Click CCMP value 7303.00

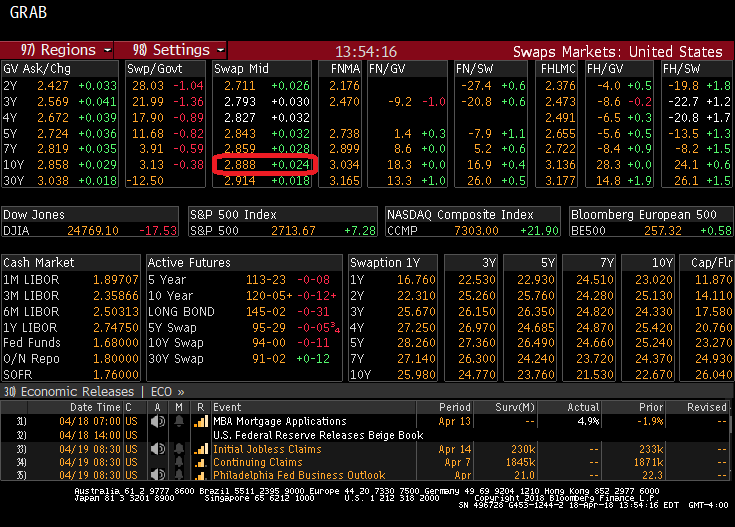click(476, 231)
